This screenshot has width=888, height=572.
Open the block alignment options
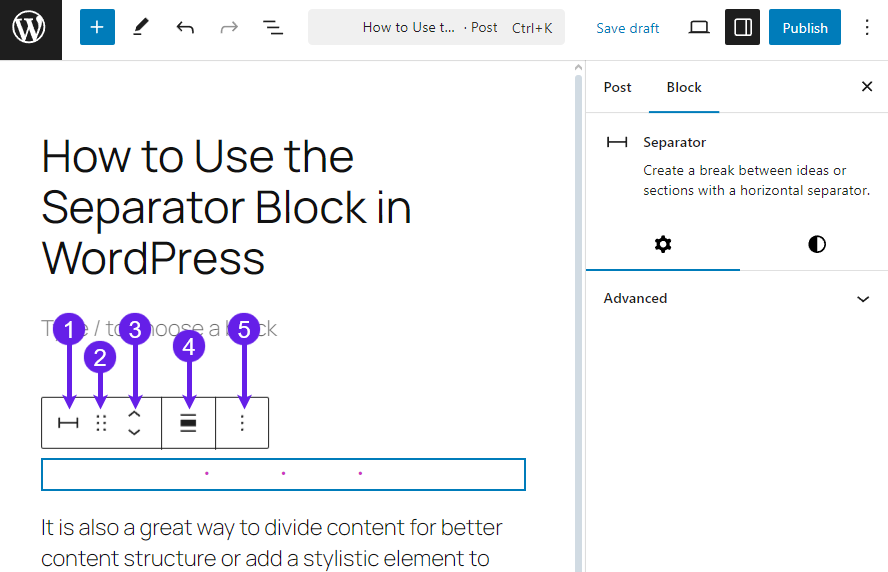188,423
